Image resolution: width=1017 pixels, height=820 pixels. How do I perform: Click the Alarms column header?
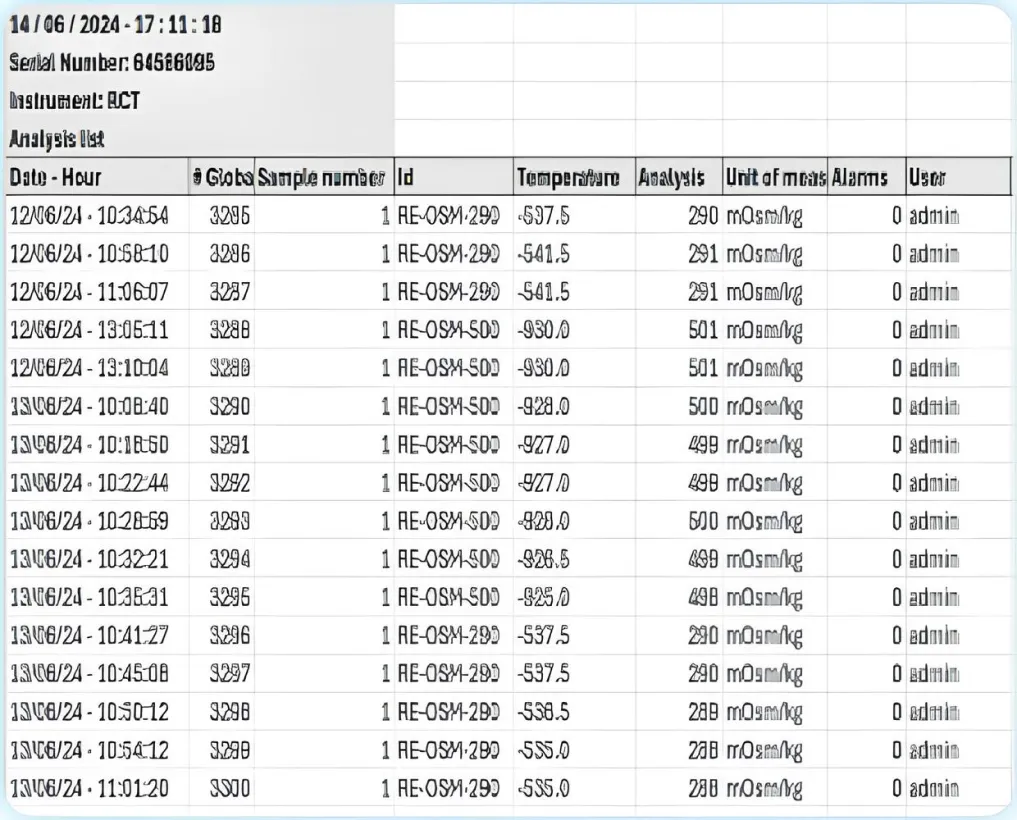[x=865, y=178]
